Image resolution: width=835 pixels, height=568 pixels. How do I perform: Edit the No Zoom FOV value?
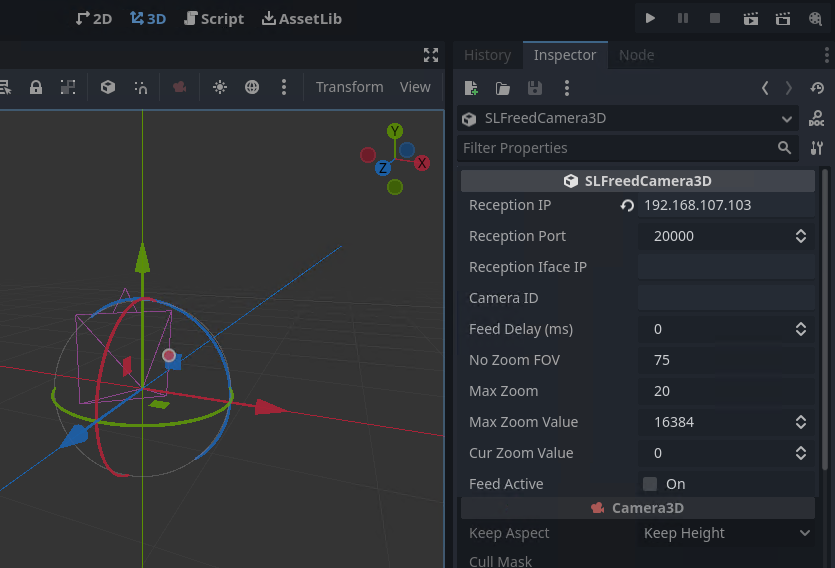pyautogui.click(x=726, y=360)
